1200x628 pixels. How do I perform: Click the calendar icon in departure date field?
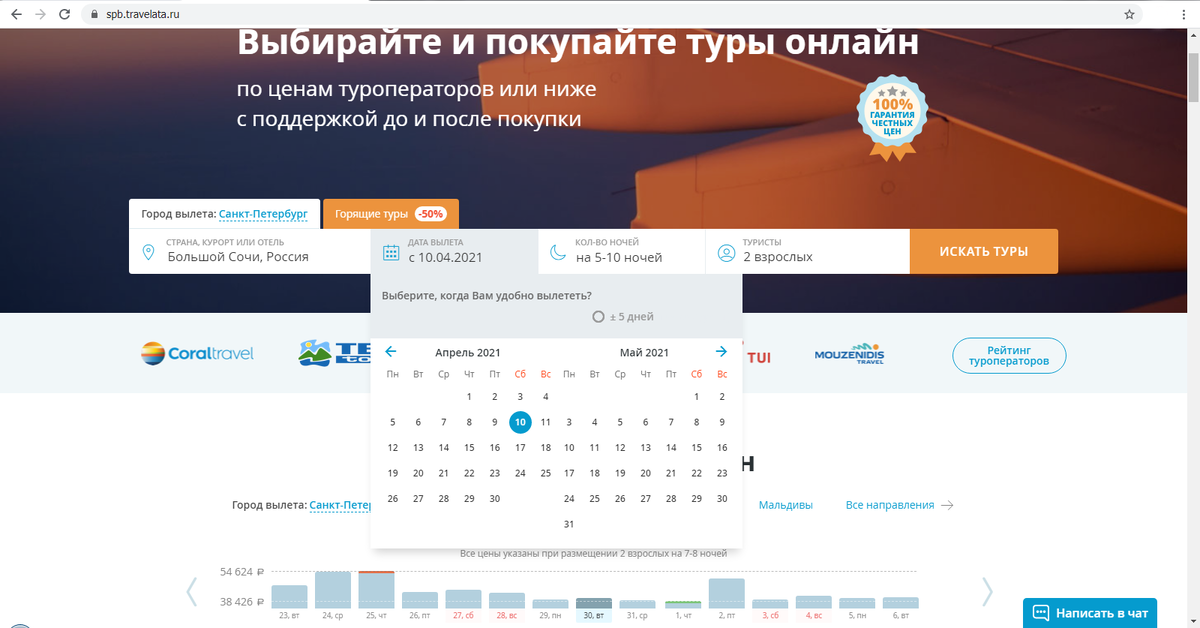tap(392, 252)
